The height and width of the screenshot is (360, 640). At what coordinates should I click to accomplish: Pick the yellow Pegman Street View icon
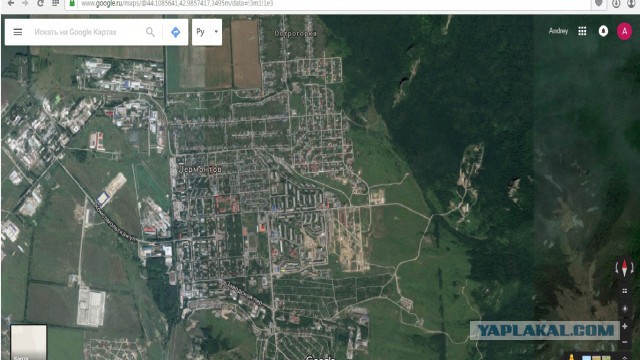571,358
